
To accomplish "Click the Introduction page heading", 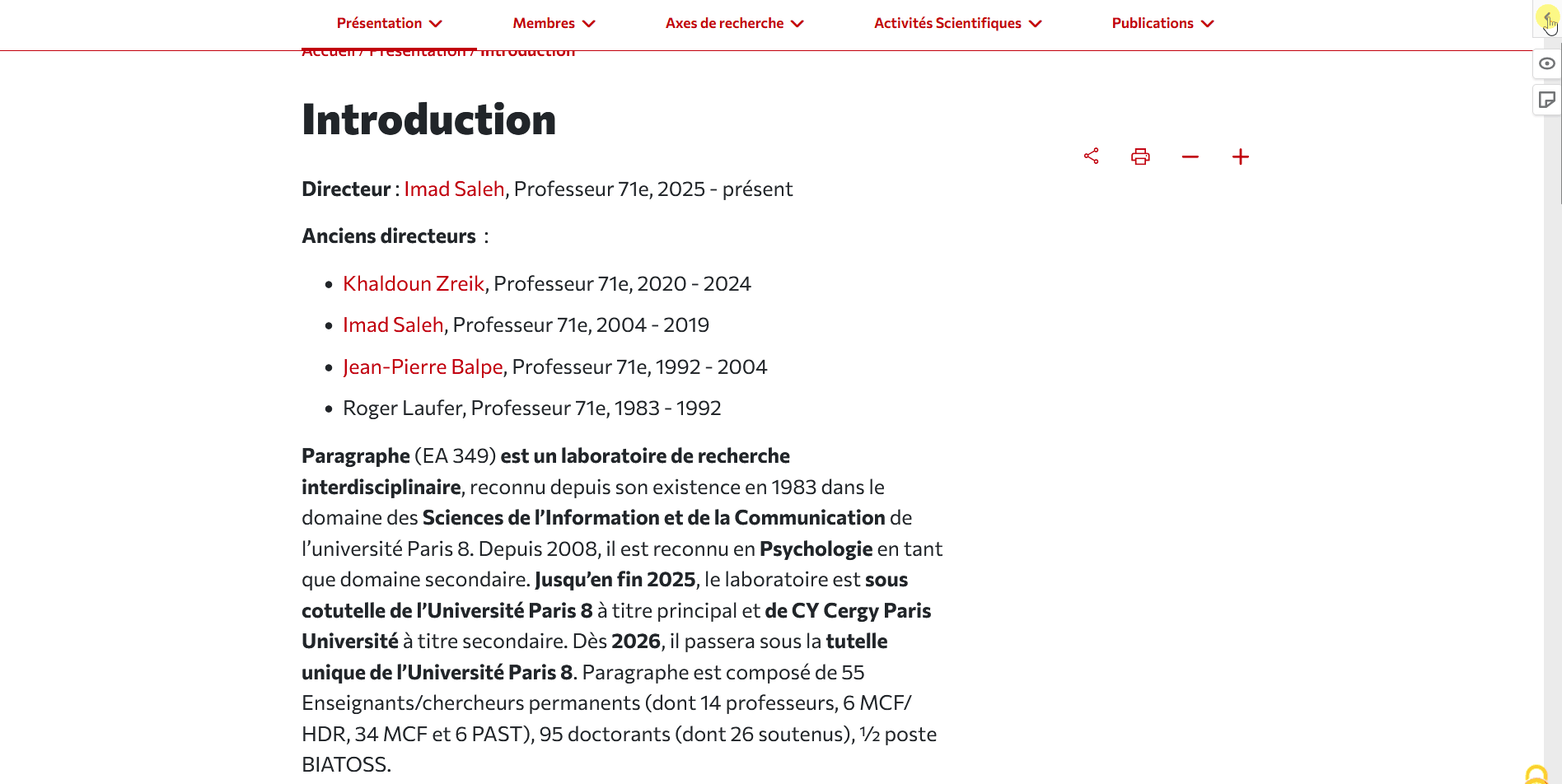I will [x=428, y=119].
